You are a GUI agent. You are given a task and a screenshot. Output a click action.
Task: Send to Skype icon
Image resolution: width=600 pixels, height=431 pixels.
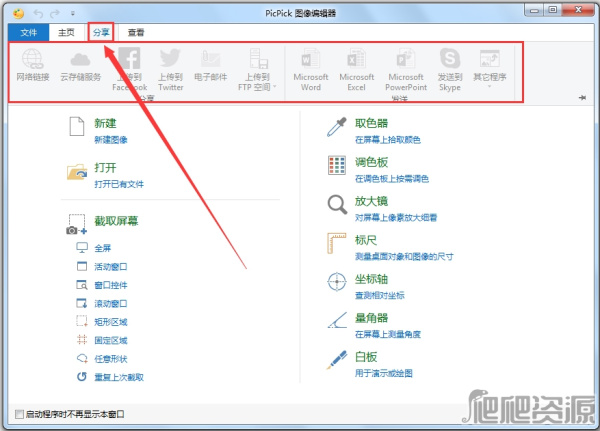click(x=450, y=59)
